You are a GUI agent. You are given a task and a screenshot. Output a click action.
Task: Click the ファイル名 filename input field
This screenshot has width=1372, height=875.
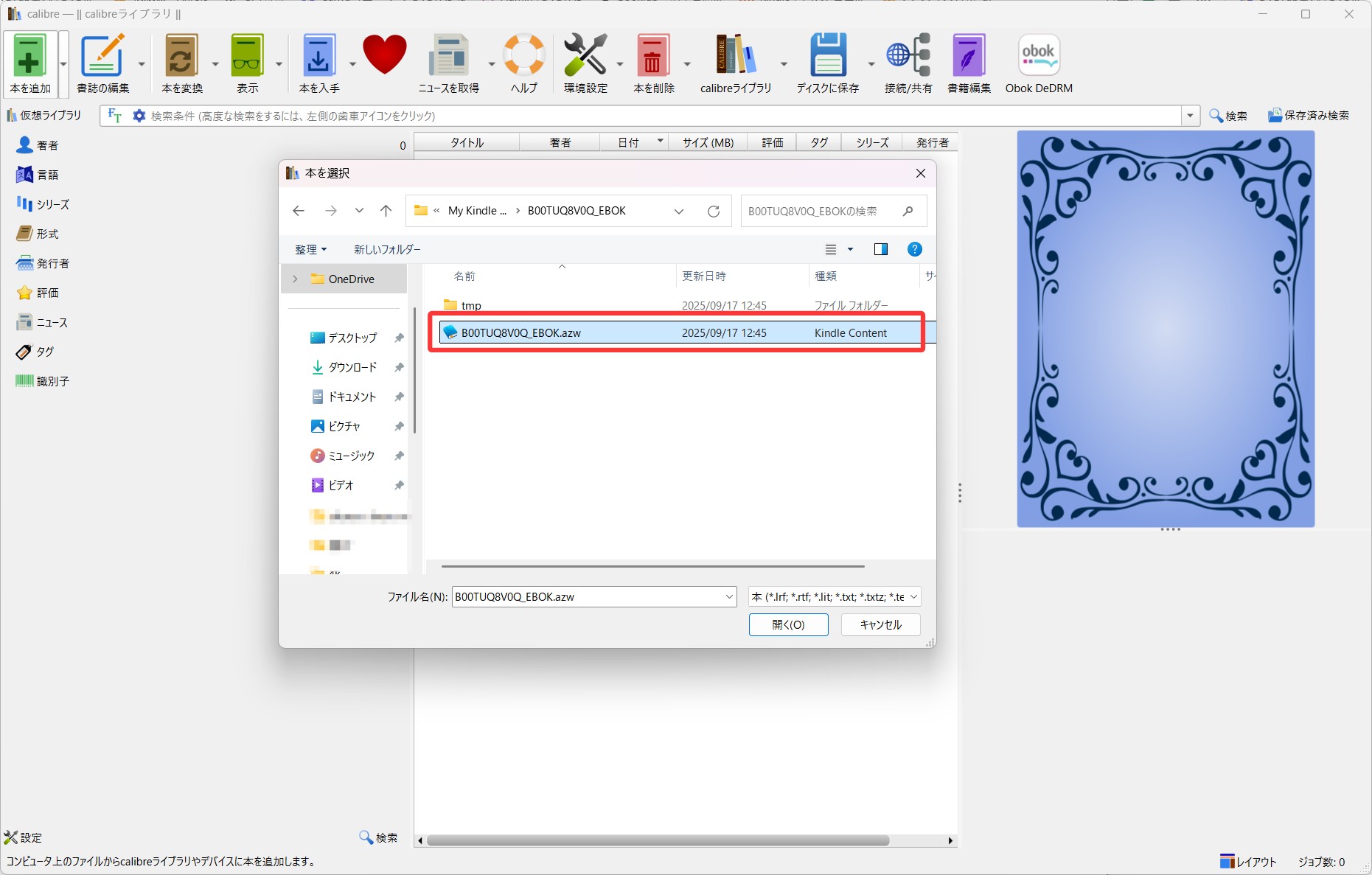[x=586, y=597]
